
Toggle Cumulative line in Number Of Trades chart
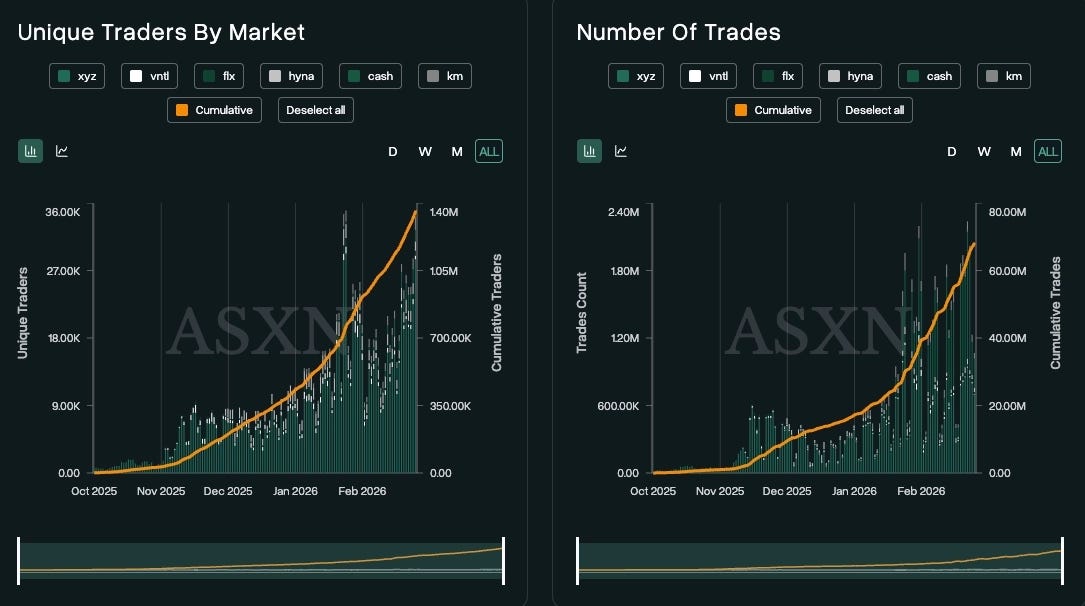[x=774, y=110]
